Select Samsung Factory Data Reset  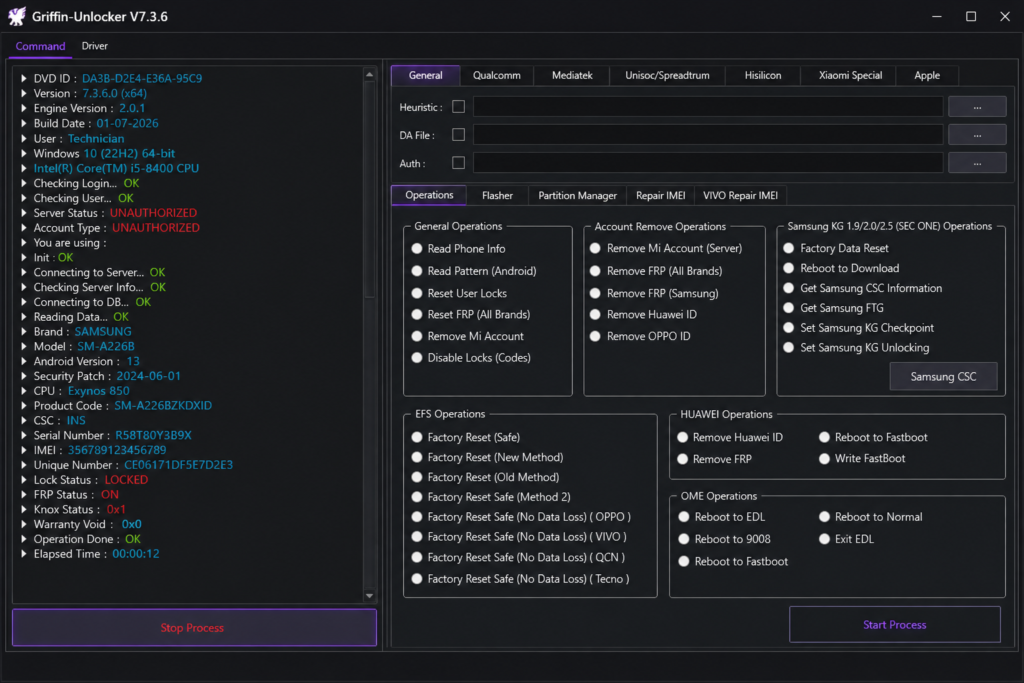coord(789,248)
